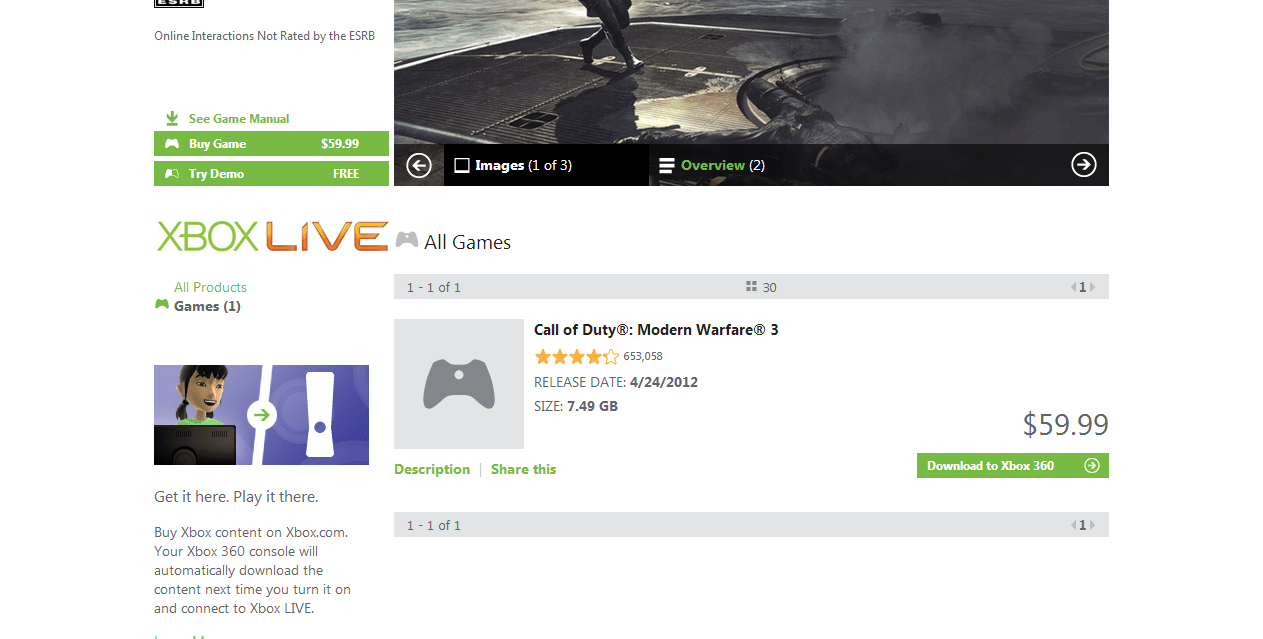
Task: Click the Games (1) controller icon
Action: pyautogui.click(x=162, y=304)
